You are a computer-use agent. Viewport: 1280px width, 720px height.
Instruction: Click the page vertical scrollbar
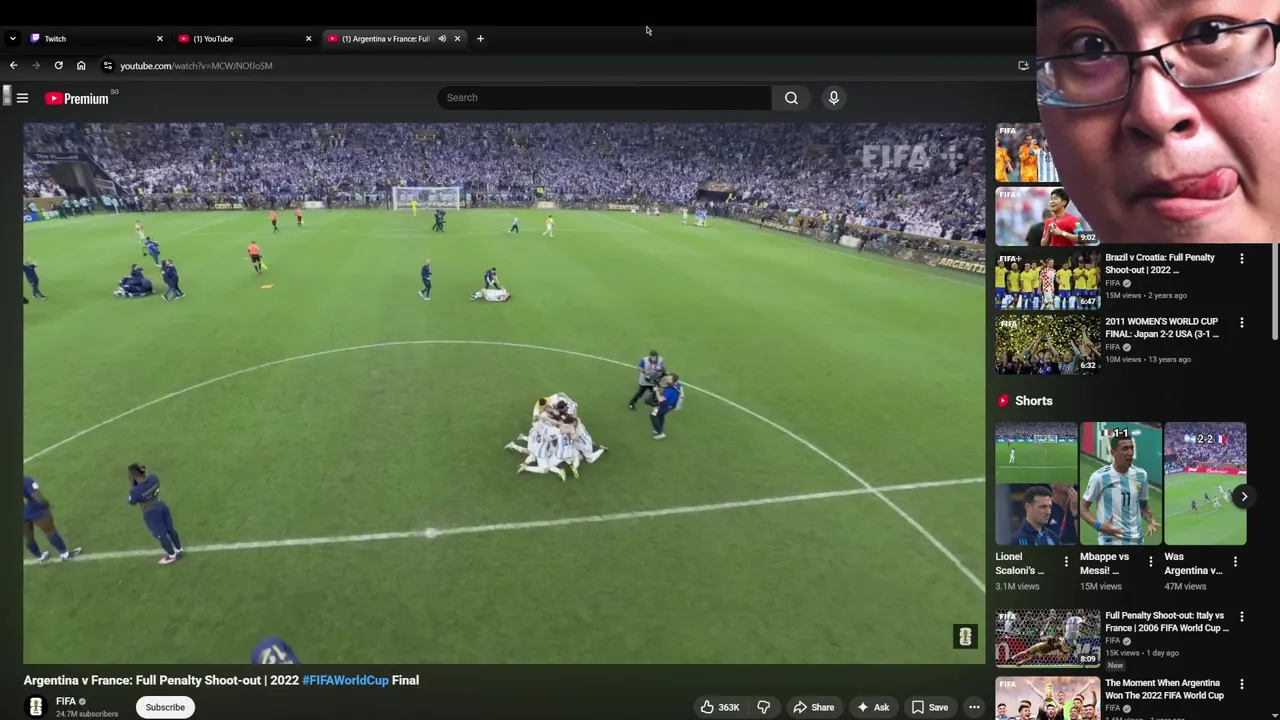[x=1275, y=290]
